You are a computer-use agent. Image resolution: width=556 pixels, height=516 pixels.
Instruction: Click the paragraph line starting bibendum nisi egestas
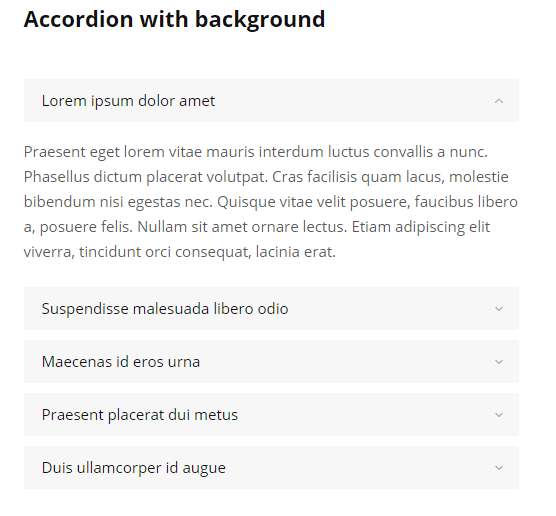click(x=271, y=202)
